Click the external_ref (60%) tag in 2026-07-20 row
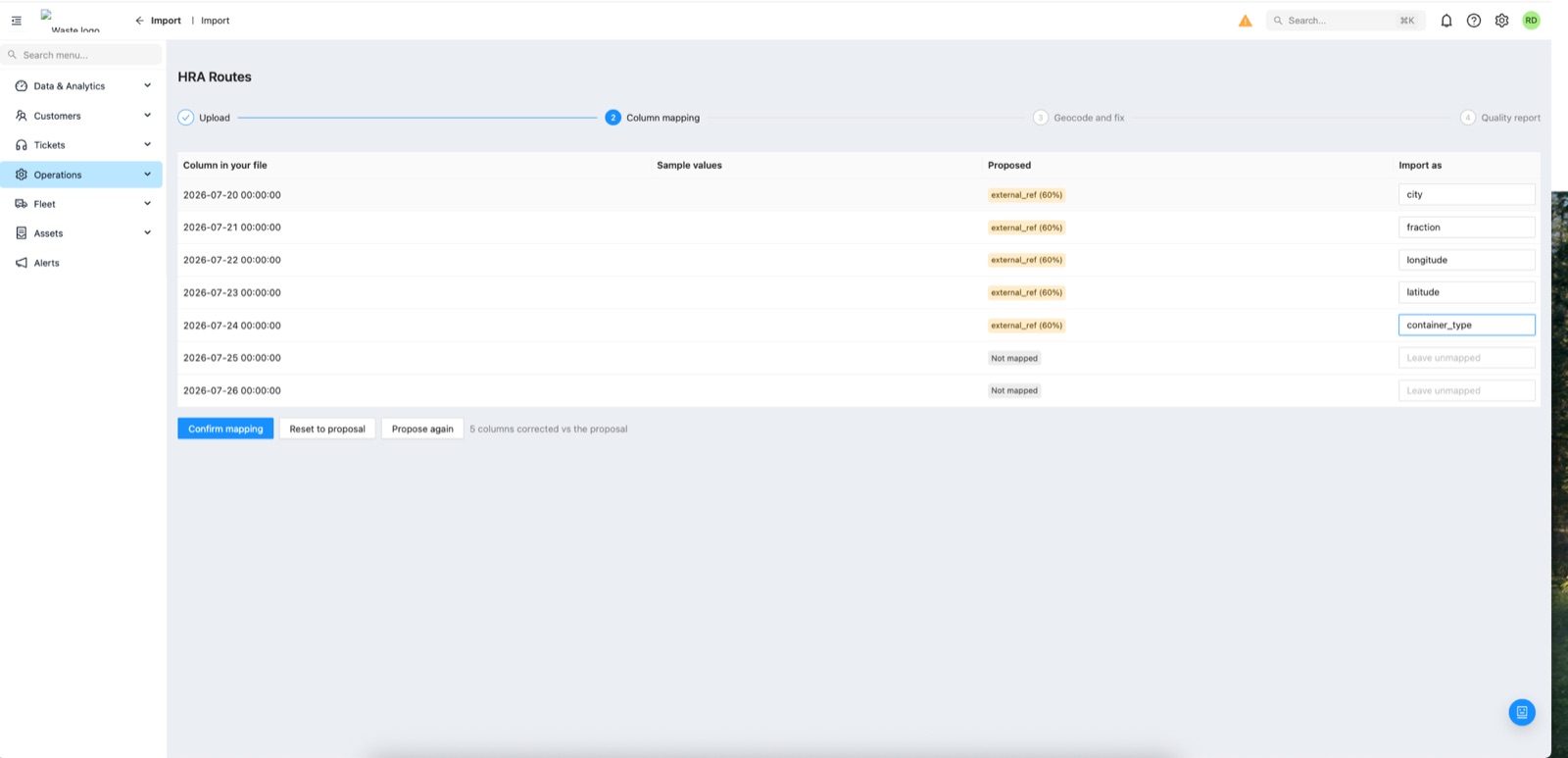The width and height of the screenshot is (1568, 758). pos(1026,195)
